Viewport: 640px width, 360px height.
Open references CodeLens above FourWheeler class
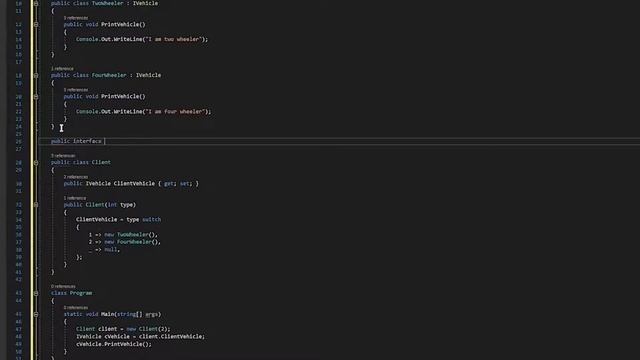(x=62, y=69)
